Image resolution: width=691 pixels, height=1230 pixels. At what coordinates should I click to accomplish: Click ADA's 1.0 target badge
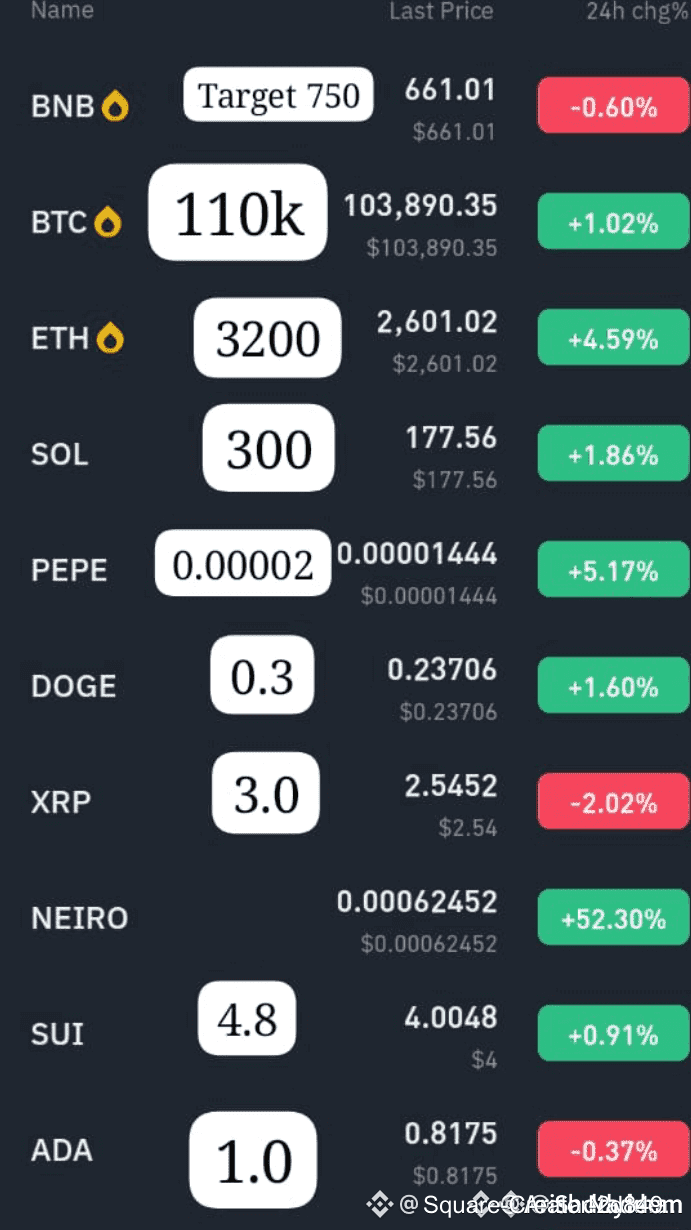[x=251, y=1159]
